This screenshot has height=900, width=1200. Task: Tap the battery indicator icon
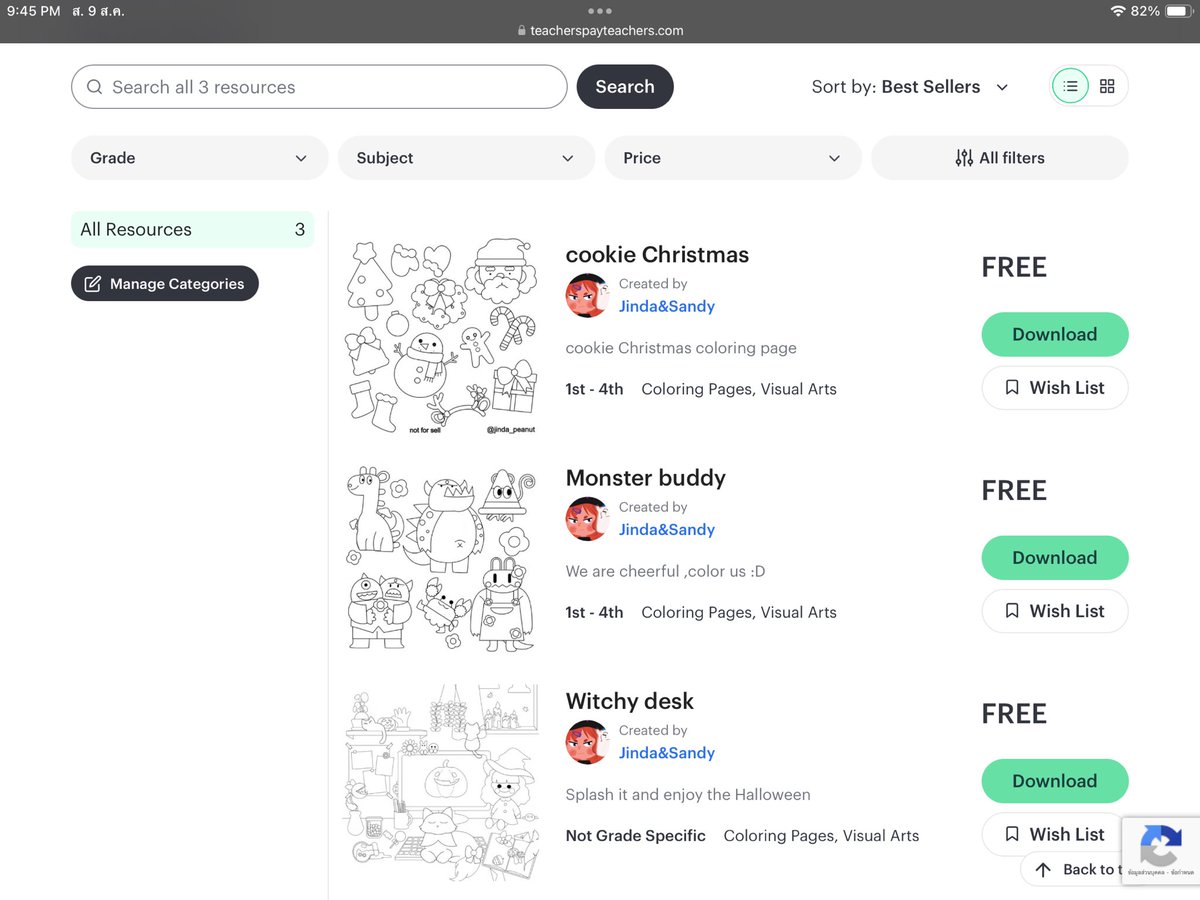(1180, 11)
